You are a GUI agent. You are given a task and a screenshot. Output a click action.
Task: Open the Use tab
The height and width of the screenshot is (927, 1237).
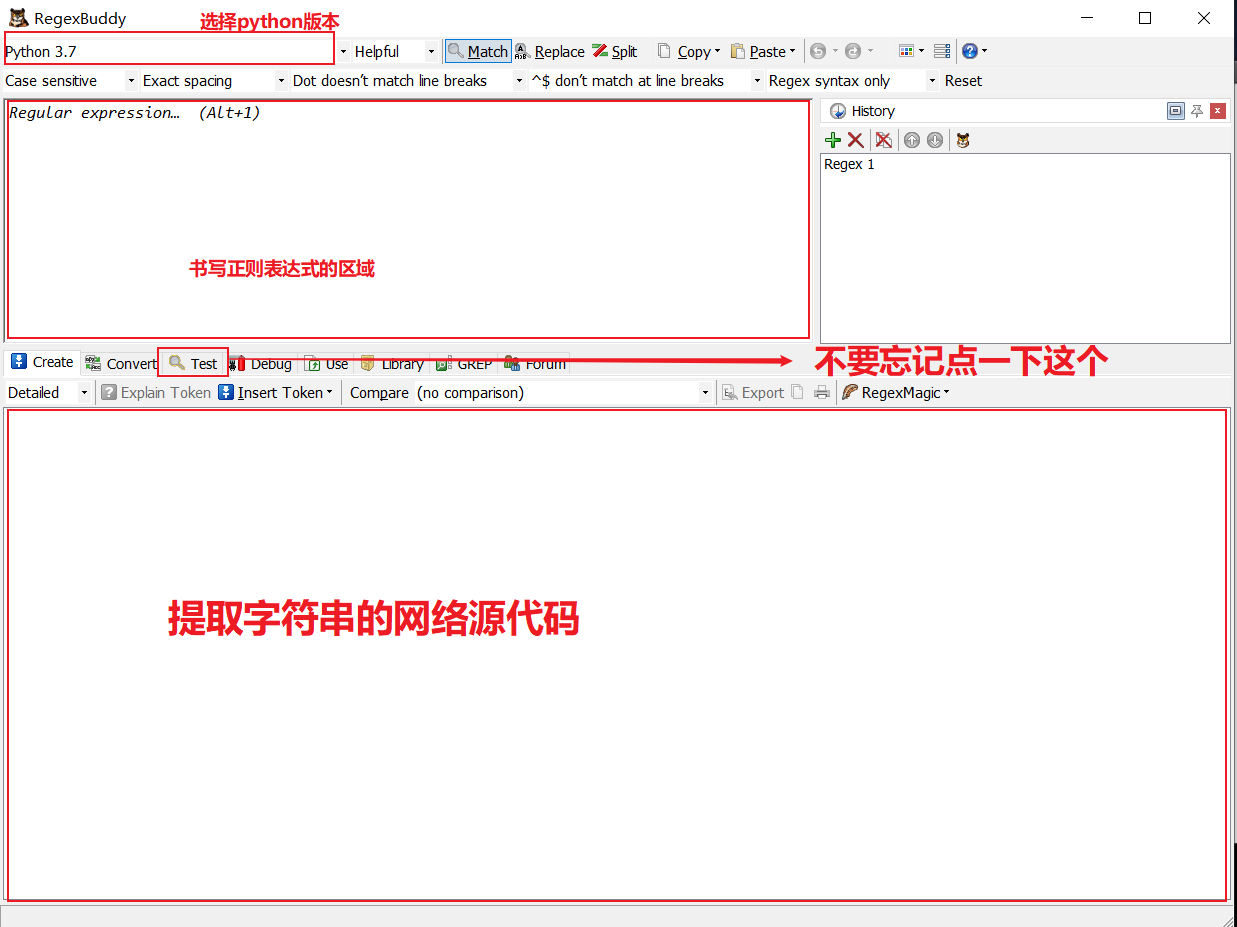(327, 364)
